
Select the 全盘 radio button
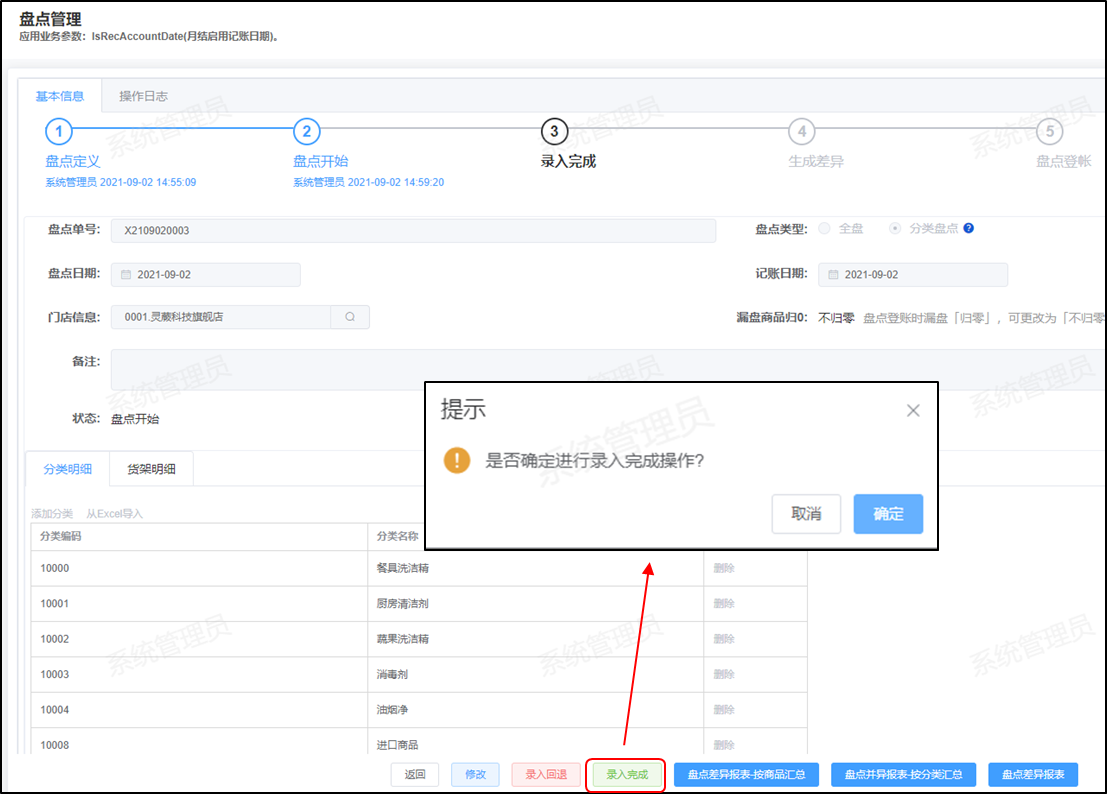(x=824, y=228)
